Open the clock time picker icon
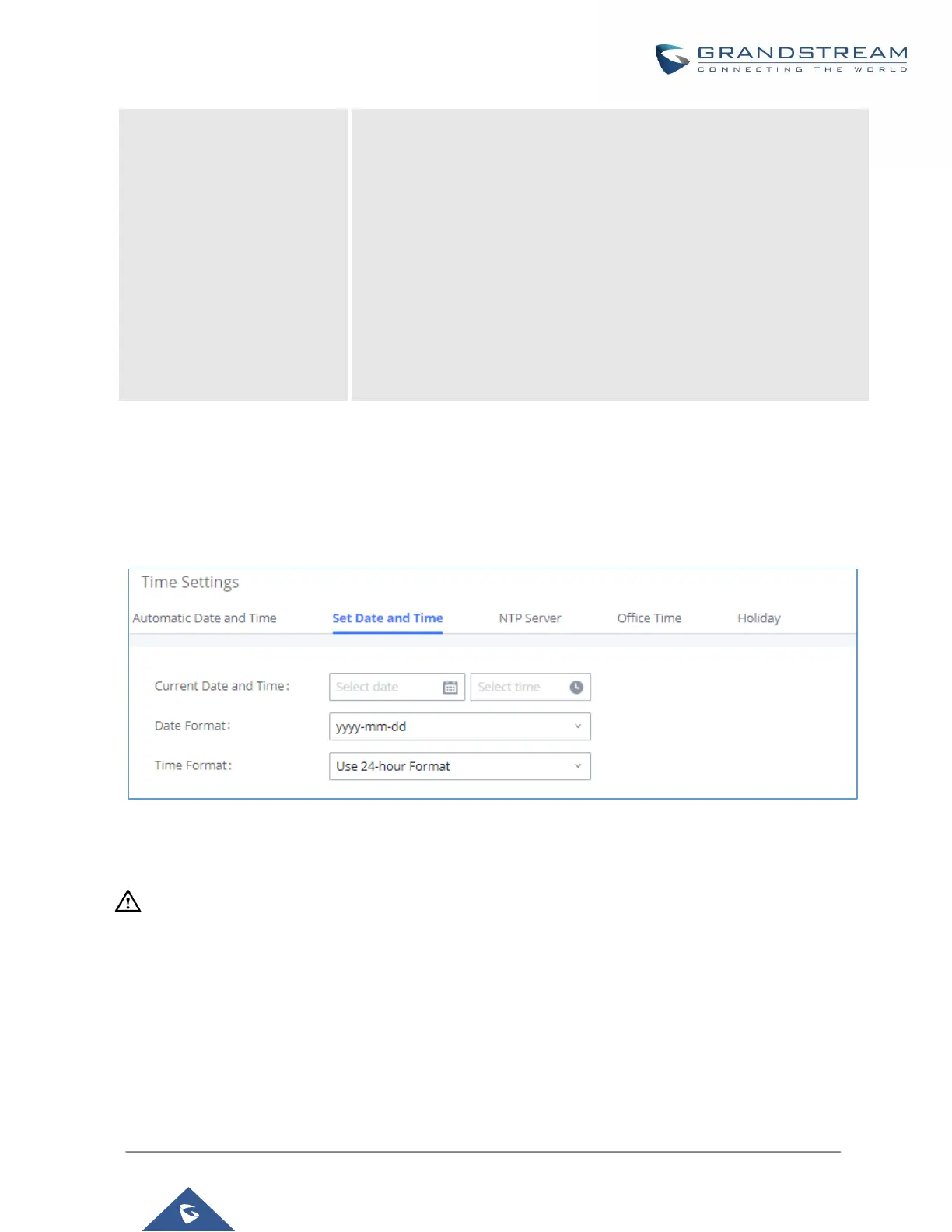 coord(576,687)
